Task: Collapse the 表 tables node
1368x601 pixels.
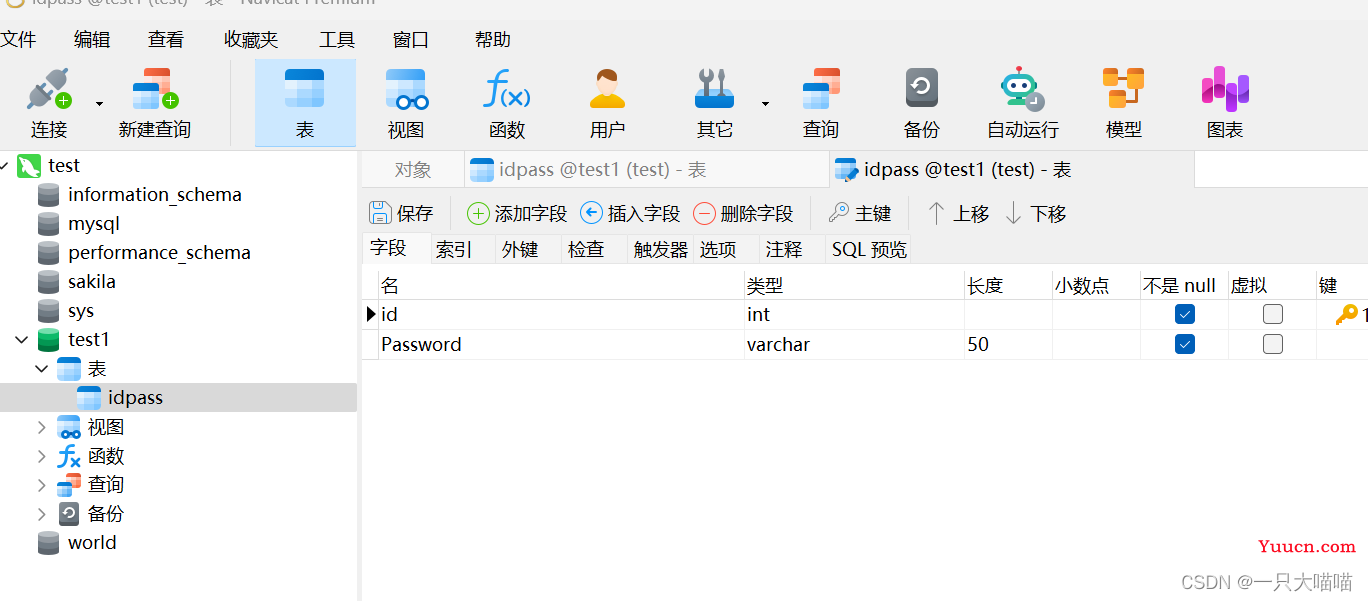Action: pyautogui.click(x=42, y=369)
